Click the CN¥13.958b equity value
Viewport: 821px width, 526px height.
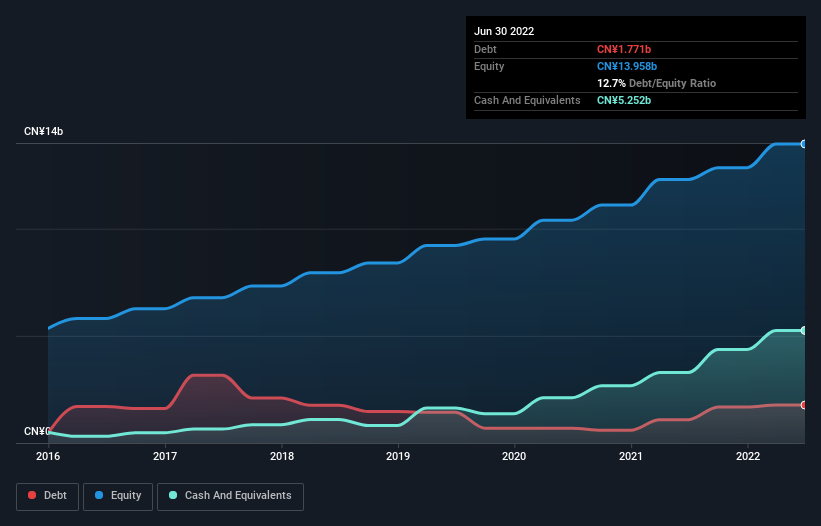[x=627, y=66]
